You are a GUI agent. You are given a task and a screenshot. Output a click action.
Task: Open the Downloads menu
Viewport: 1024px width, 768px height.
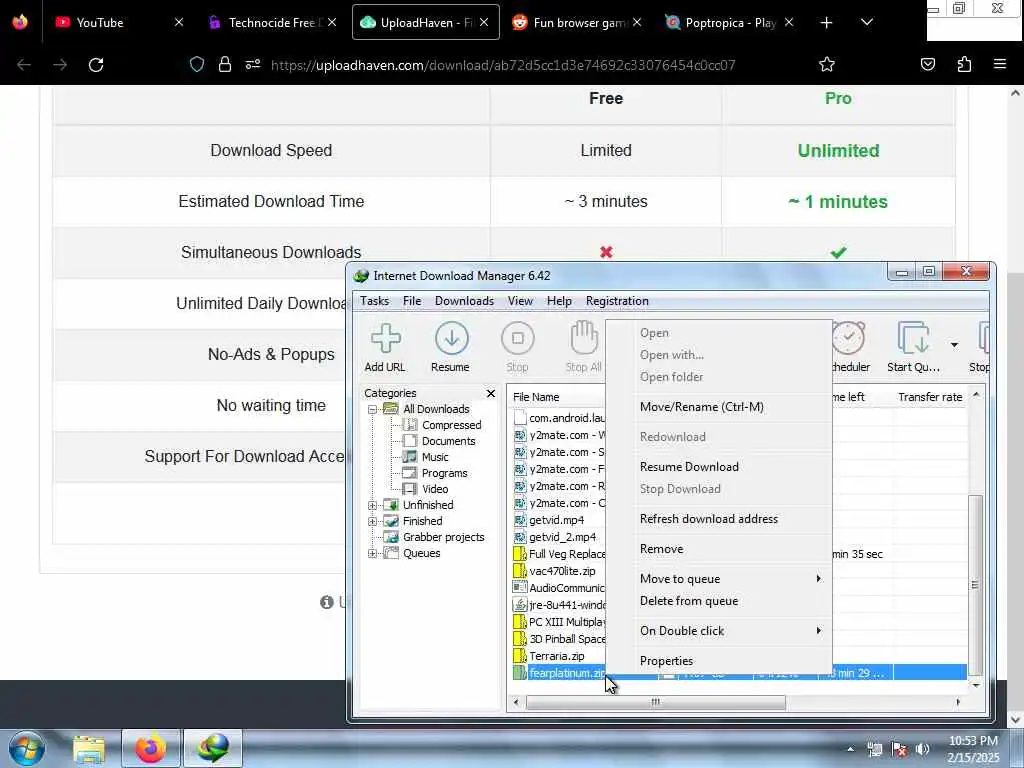[464, 301]
